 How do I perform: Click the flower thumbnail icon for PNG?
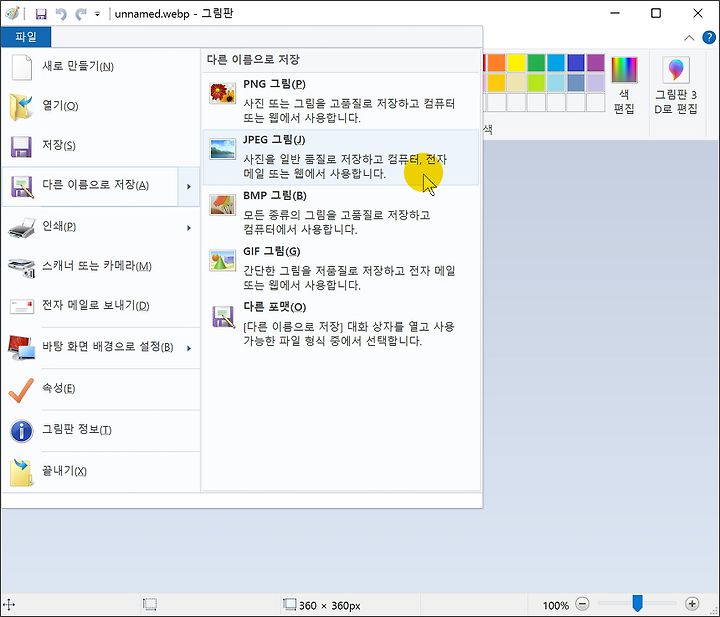click(x=223, y=93)
